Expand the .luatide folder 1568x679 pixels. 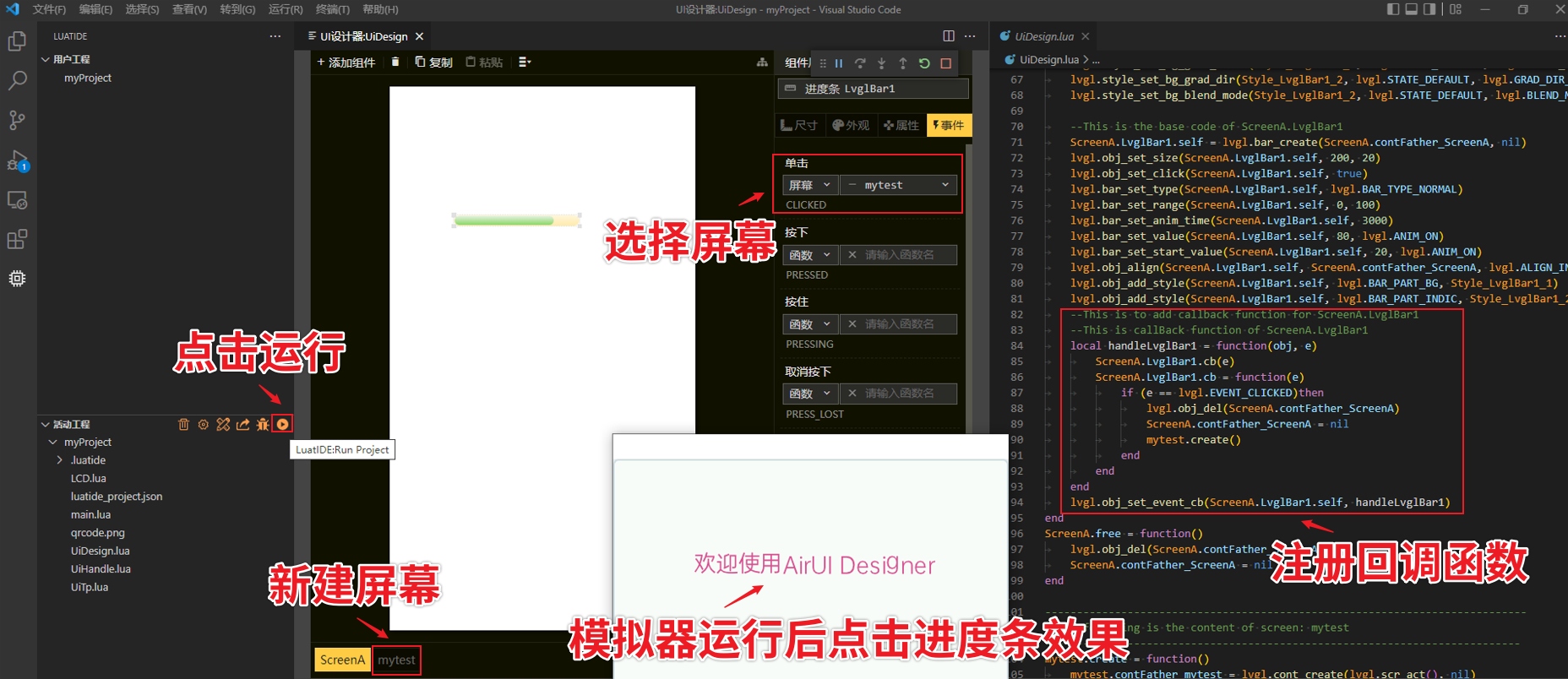[60, 460]
